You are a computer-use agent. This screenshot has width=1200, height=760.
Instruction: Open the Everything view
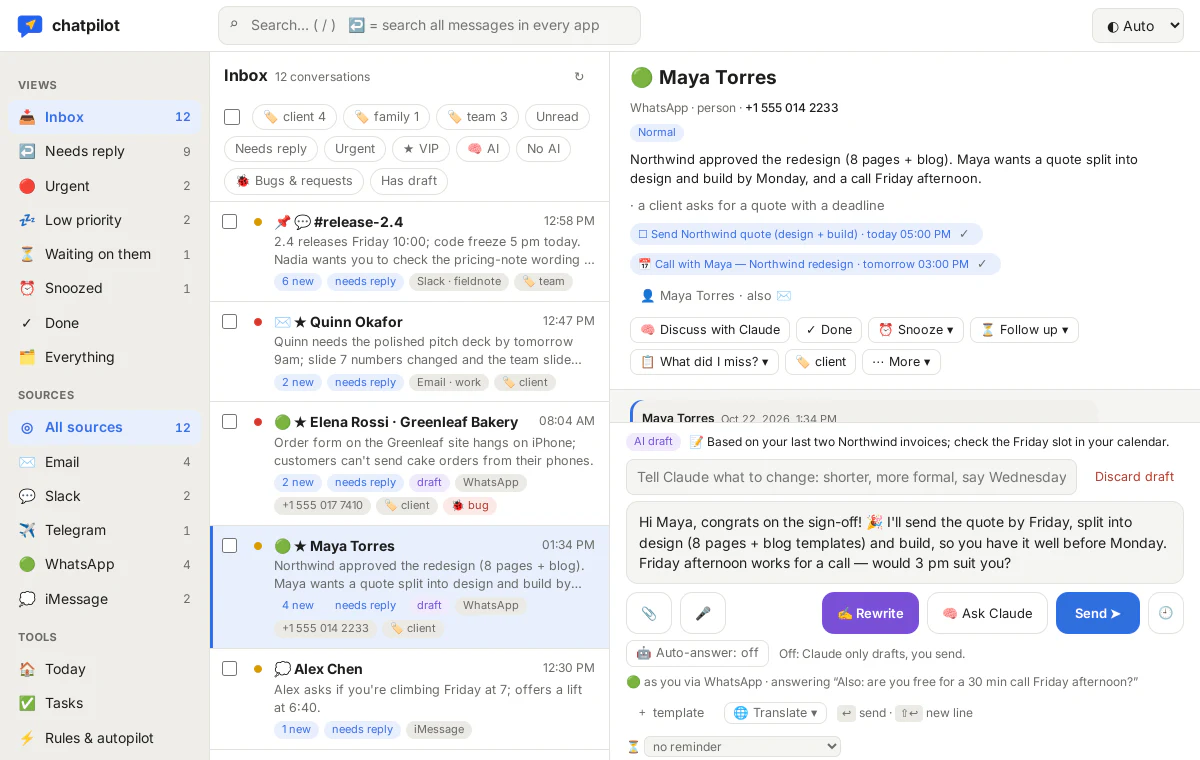(105, 357)
